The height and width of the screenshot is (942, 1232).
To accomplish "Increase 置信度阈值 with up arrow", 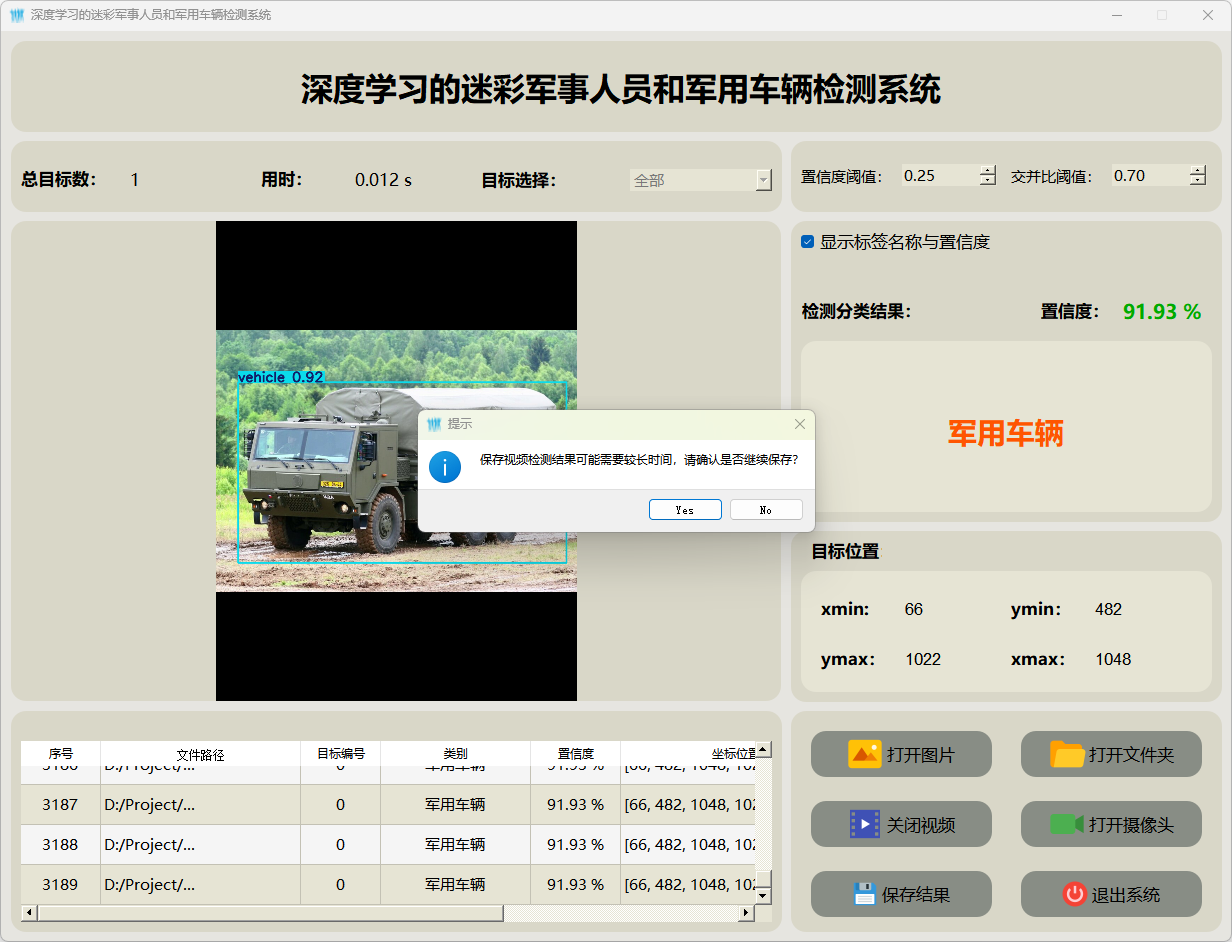I will (988, 170).
